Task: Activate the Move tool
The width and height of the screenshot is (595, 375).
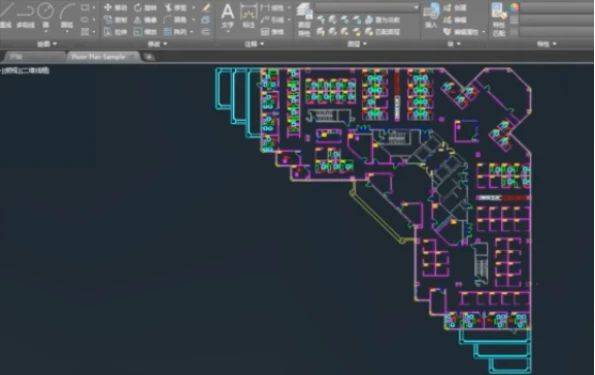Action: pyautogui.click(x=115, y=8)
